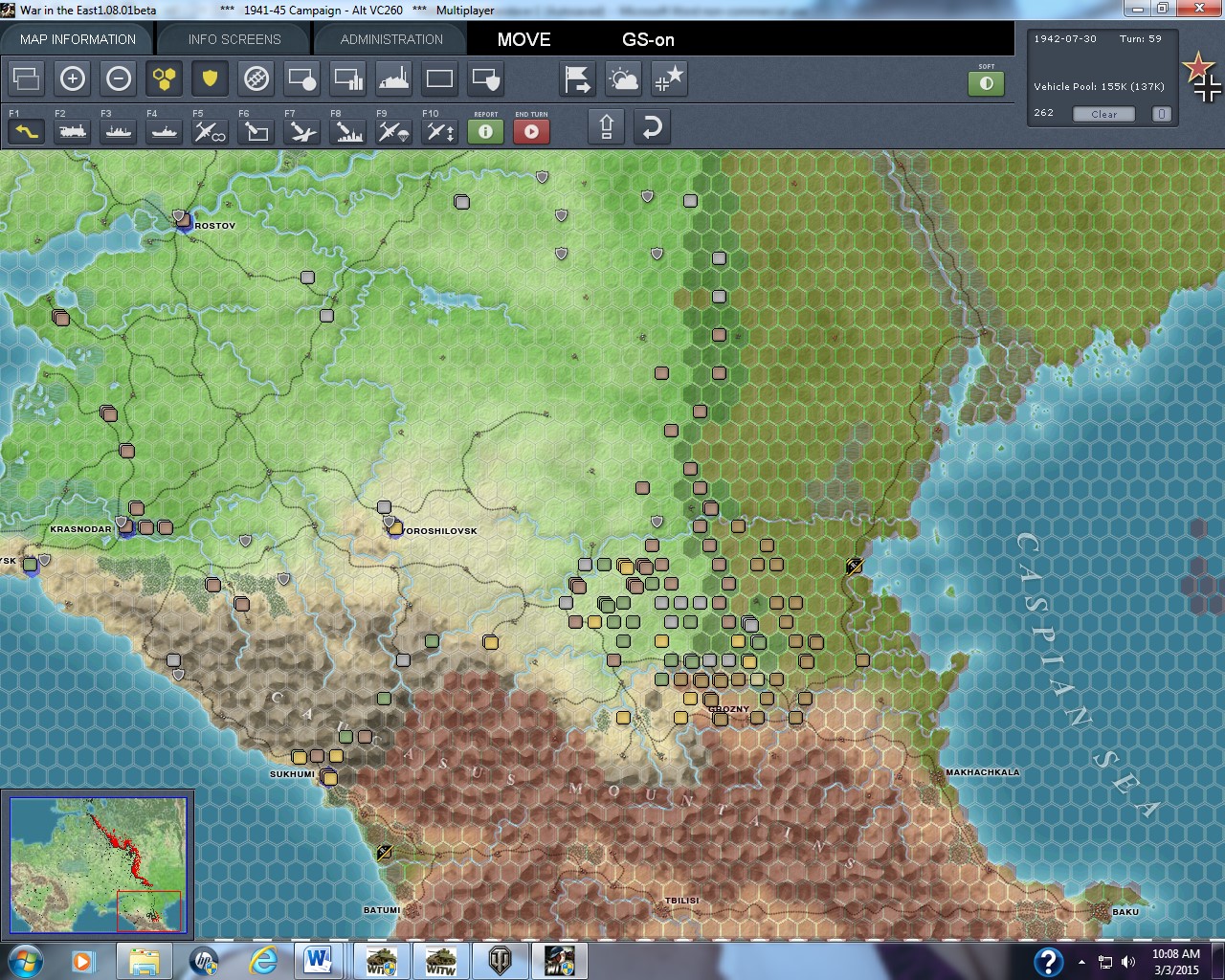The height and width of the screenshot is (980, 1225).
Task: Click the Baku city label
Action: click(1125, 912)
